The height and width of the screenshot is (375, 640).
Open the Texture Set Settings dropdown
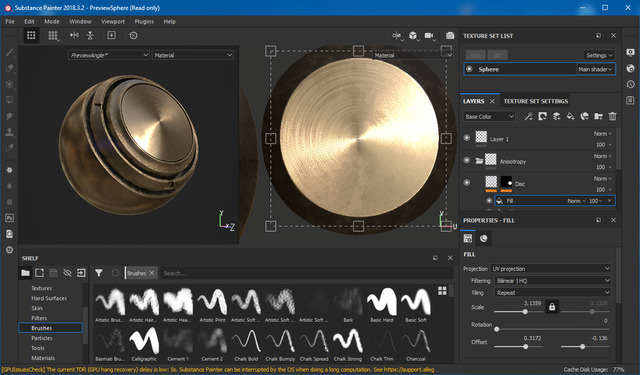[x=599, y=55]
